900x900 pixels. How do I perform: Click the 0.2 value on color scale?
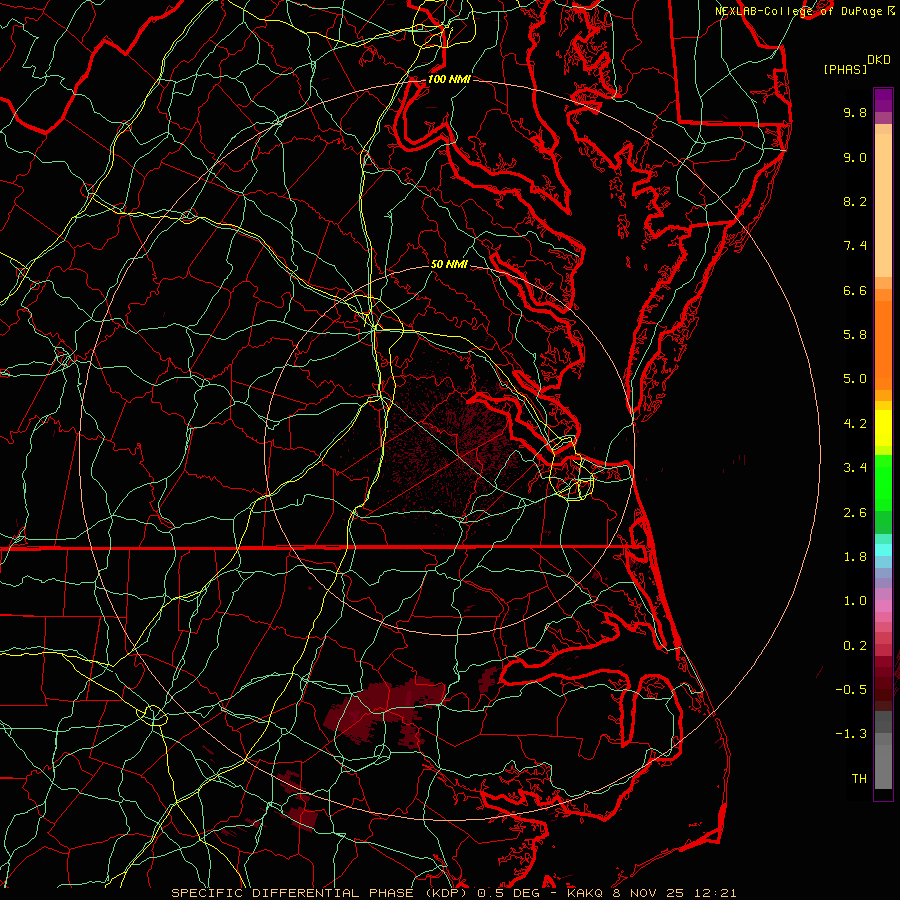[x=855, y=646]
